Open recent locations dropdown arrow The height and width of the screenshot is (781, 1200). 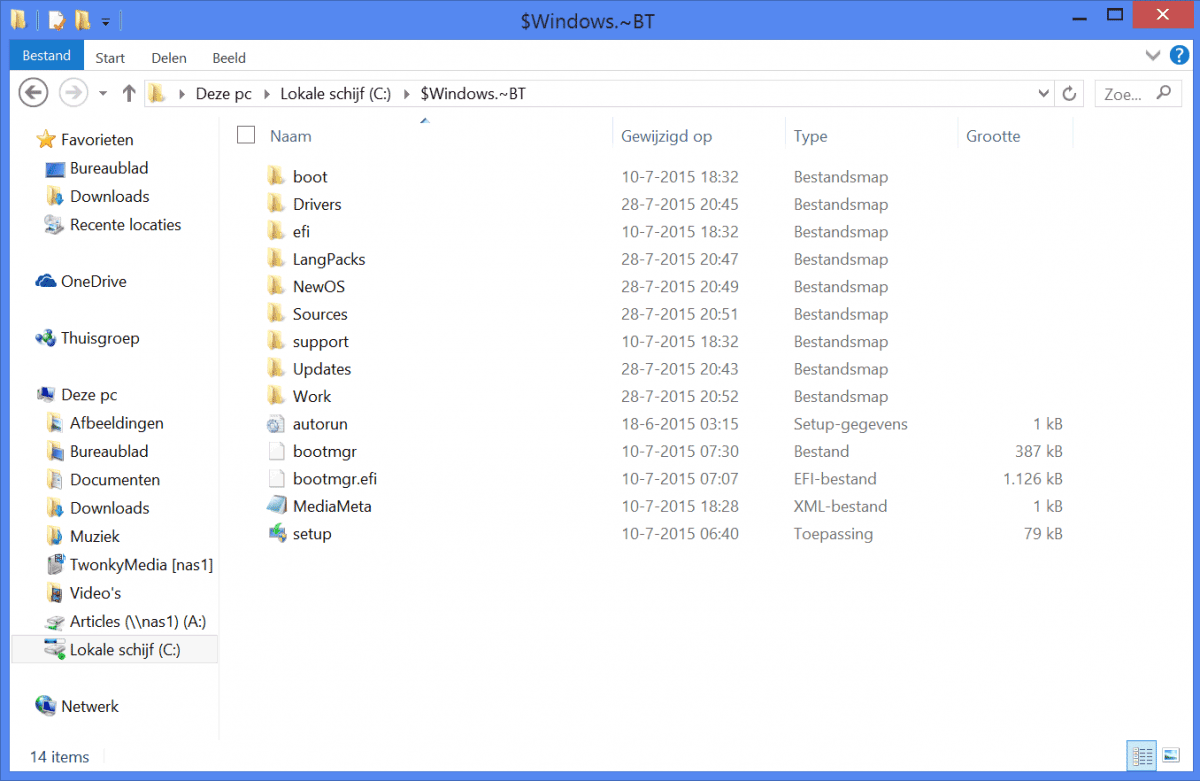point(103,94)
